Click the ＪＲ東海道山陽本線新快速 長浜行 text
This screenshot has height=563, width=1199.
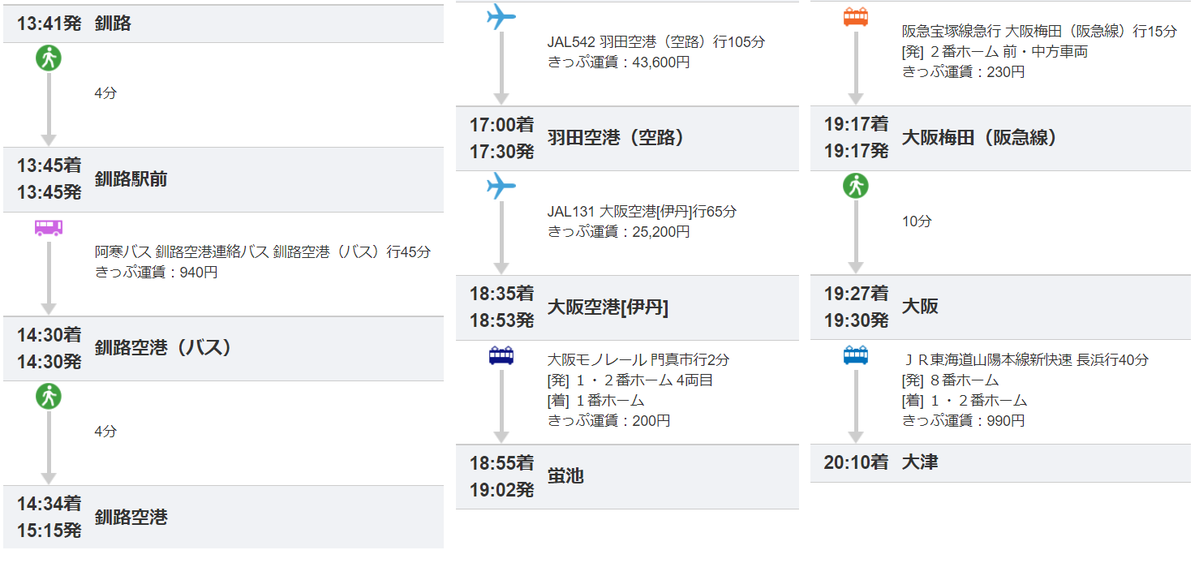(1025, 360)
